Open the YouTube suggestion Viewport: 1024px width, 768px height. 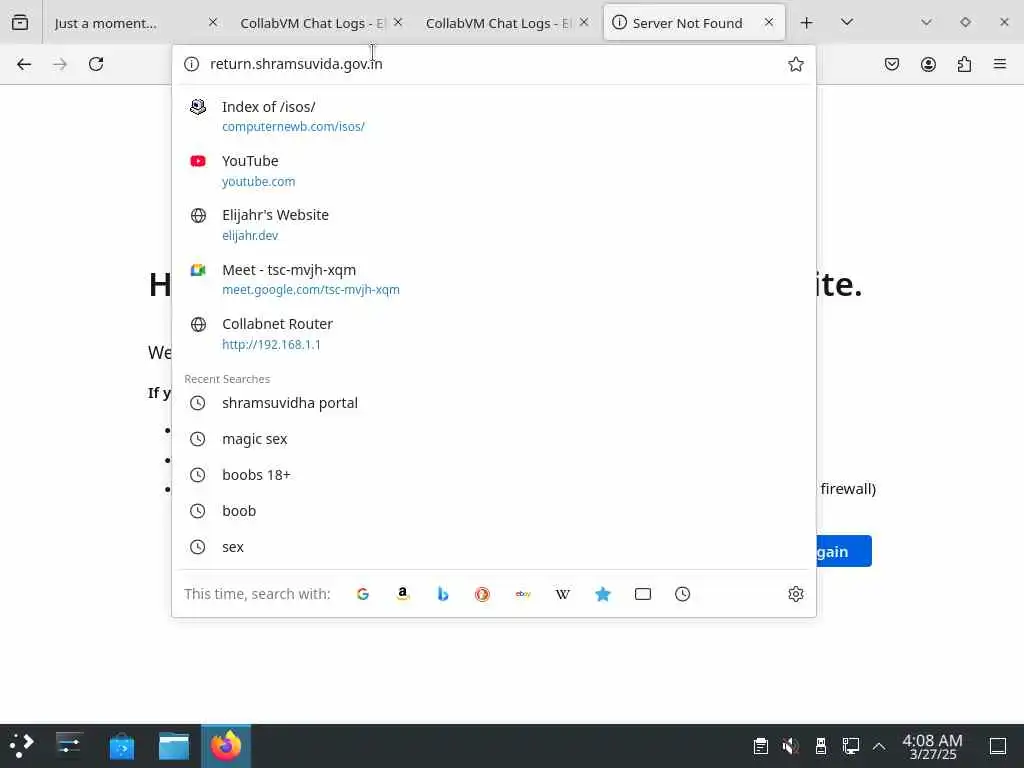[494, 170]
